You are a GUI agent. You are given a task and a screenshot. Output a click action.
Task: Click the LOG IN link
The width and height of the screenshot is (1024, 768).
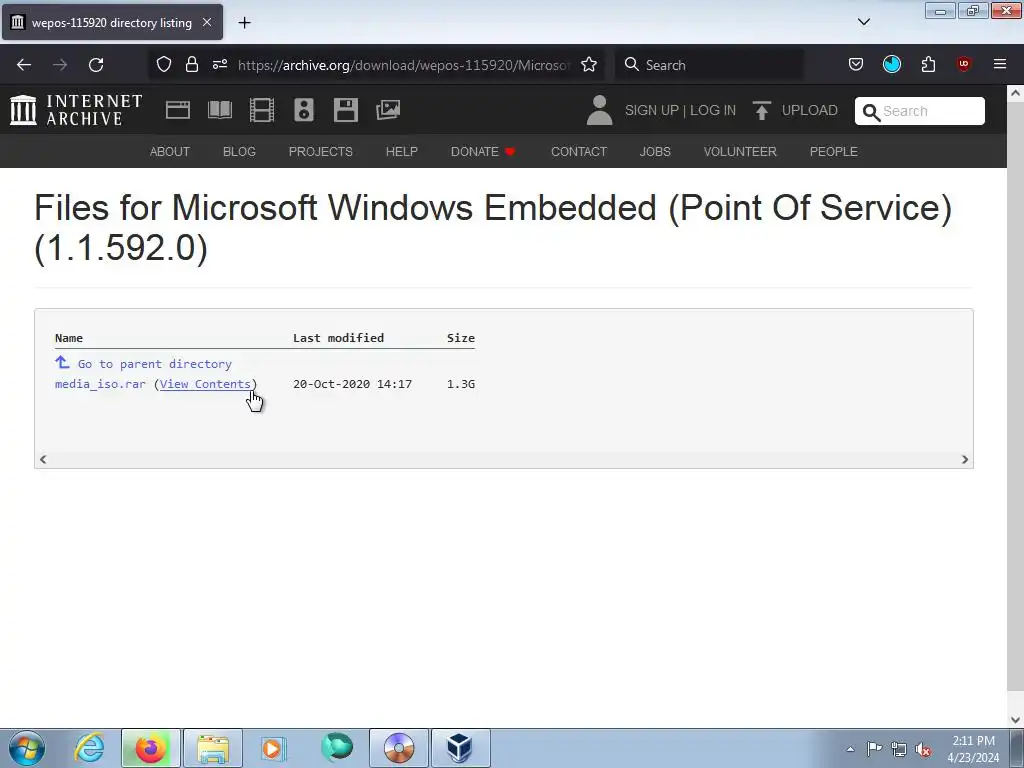(713, 110)
